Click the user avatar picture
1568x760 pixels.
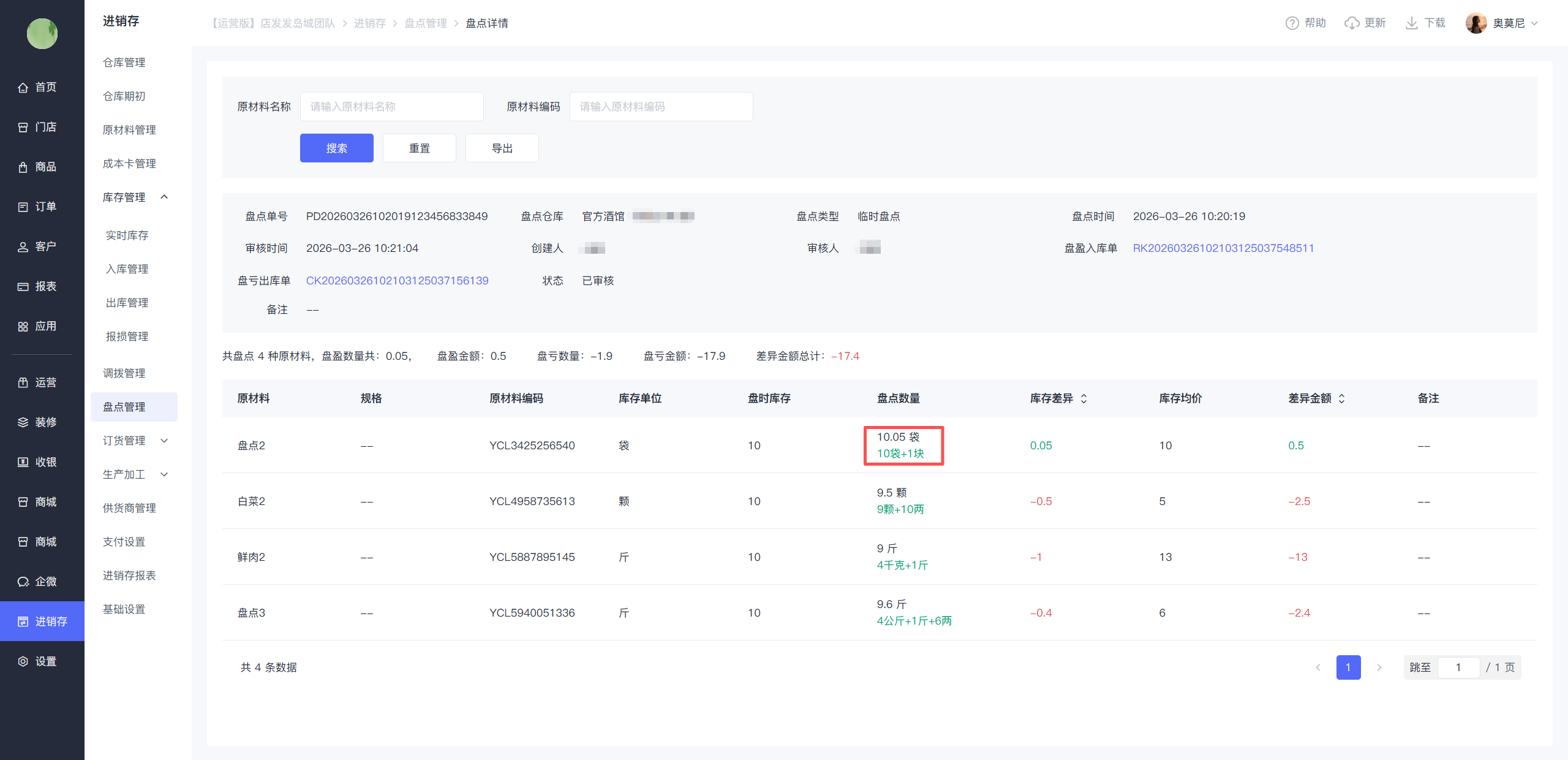pos(1476,23)
